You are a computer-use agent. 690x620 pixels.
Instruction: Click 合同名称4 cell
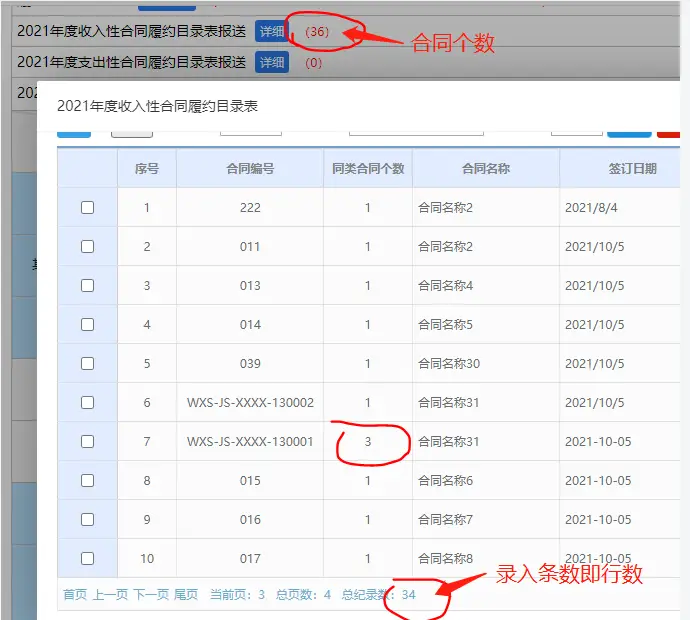[x=486, y=286]
